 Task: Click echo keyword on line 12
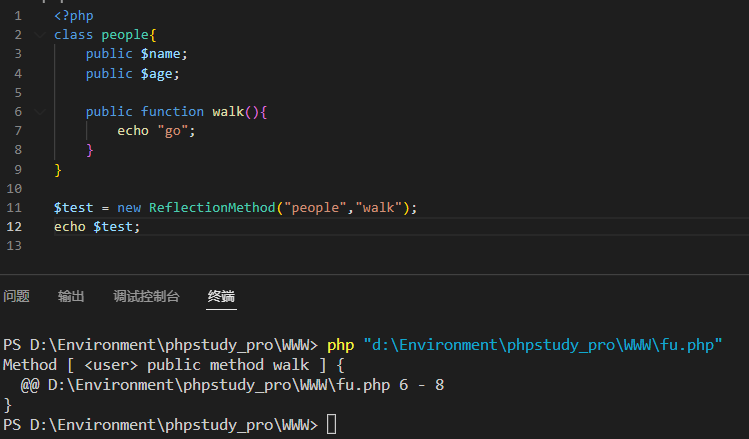coord(70,226)
